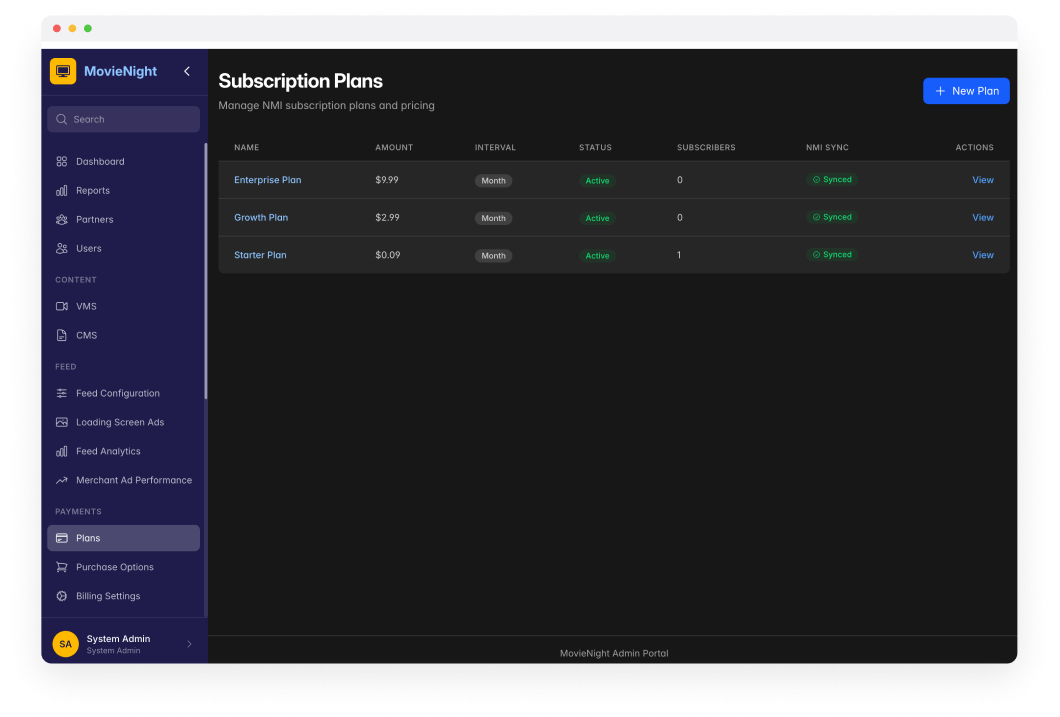Open the Starter Plan link
Screen dimensions: 1060x717
coord(260,255)
